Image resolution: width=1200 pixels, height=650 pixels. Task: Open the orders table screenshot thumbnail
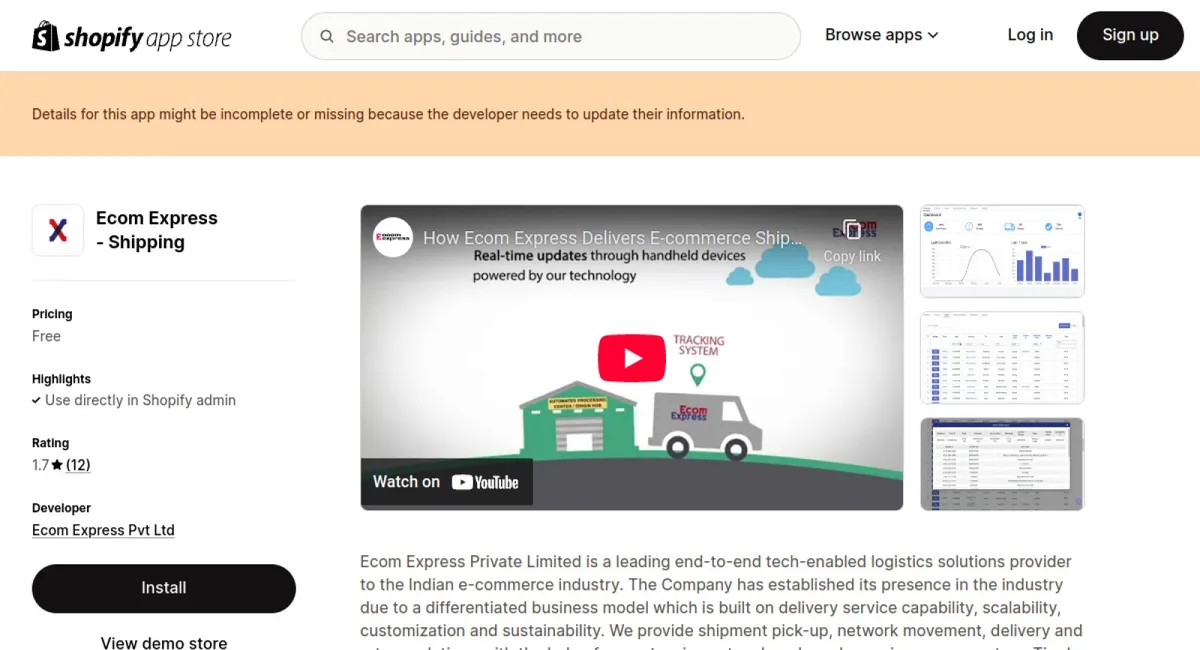point(1002,358)
